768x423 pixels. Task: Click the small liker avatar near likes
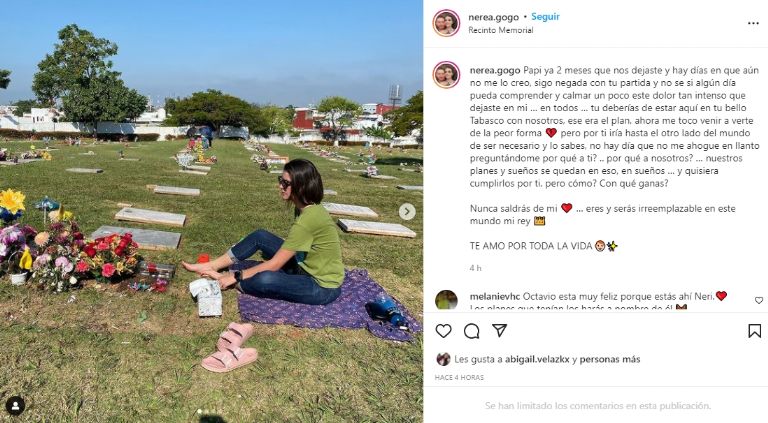tap(443, 359)
